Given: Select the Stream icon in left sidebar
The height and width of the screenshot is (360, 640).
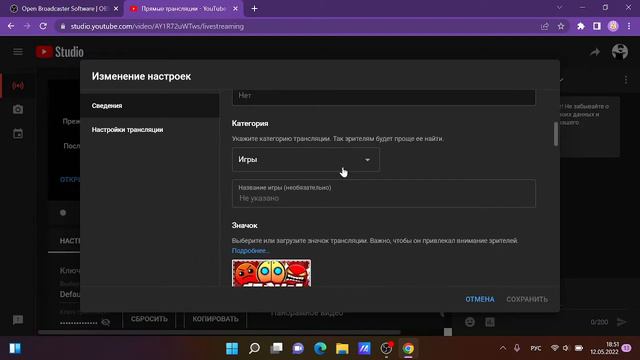Looking at the screenshot, I should (x=18, y=86).
